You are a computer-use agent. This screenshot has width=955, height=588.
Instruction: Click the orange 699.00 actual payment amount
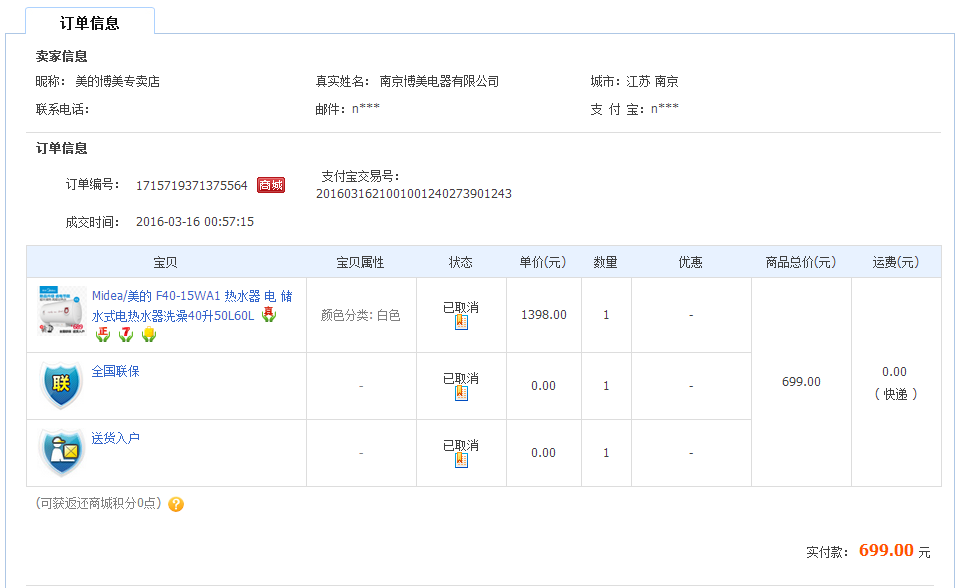point(886,550)
